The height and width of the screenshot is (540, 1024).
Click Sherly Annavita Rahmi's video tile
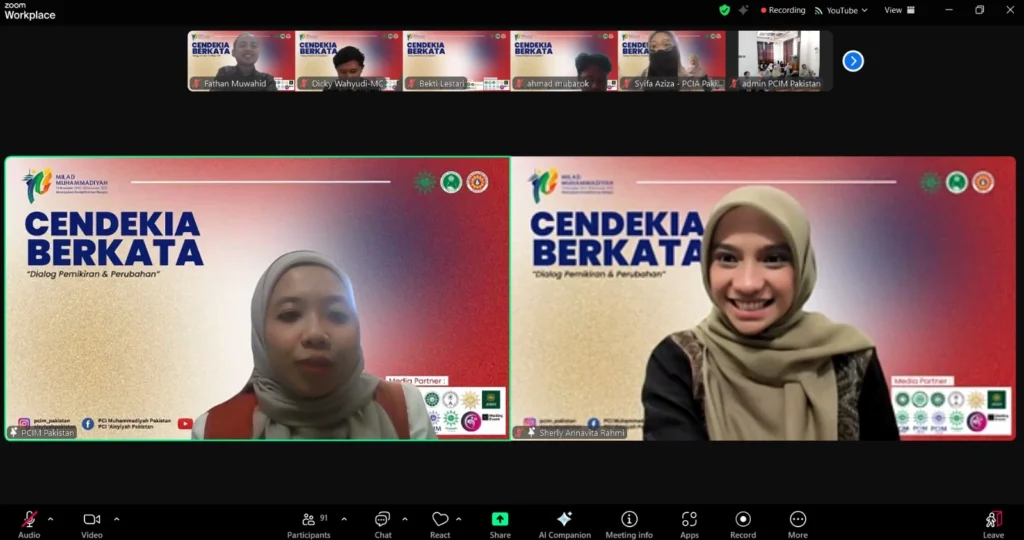click(x=763, y=298)
